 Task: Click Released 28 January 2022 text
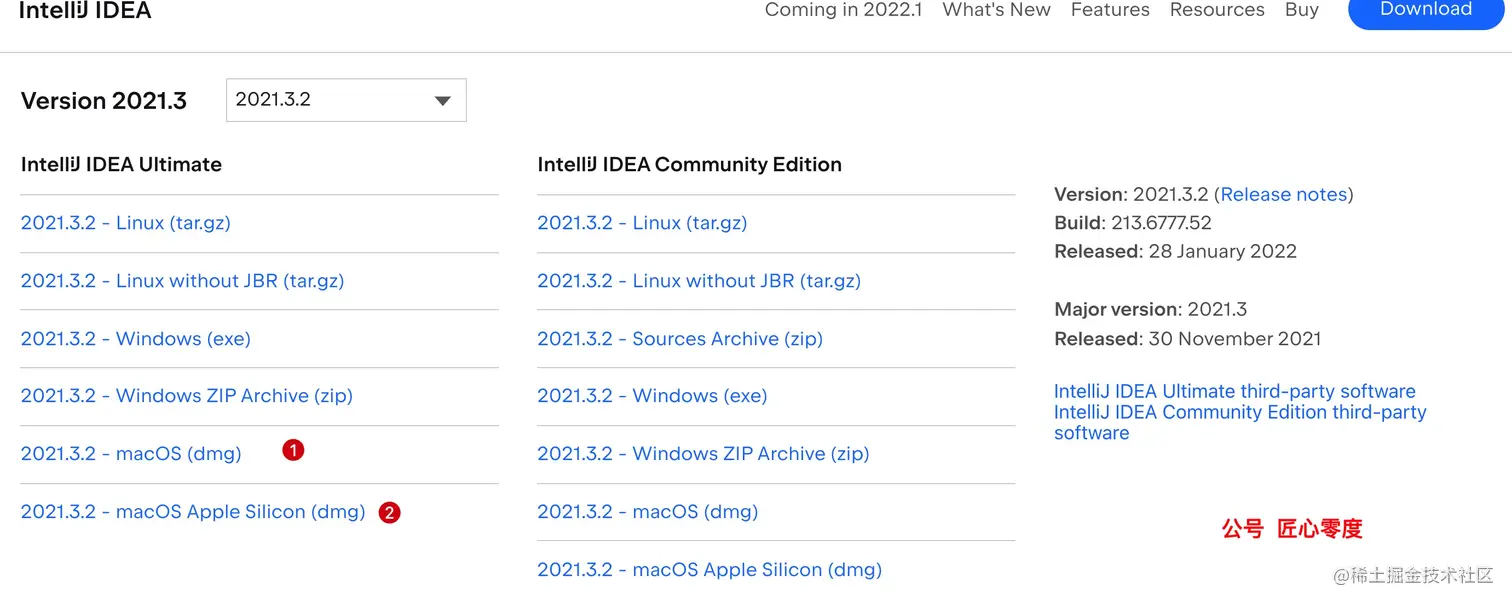click(1175, 252)
